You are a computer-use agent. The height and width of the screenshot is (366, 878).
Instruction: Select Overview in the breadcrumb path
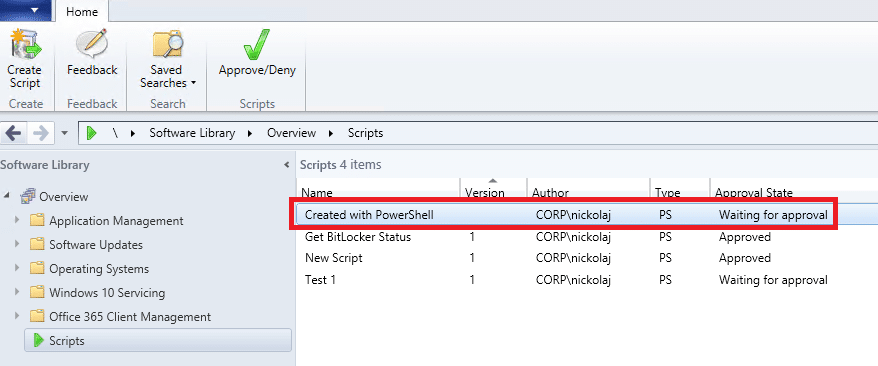coord(291,133)
